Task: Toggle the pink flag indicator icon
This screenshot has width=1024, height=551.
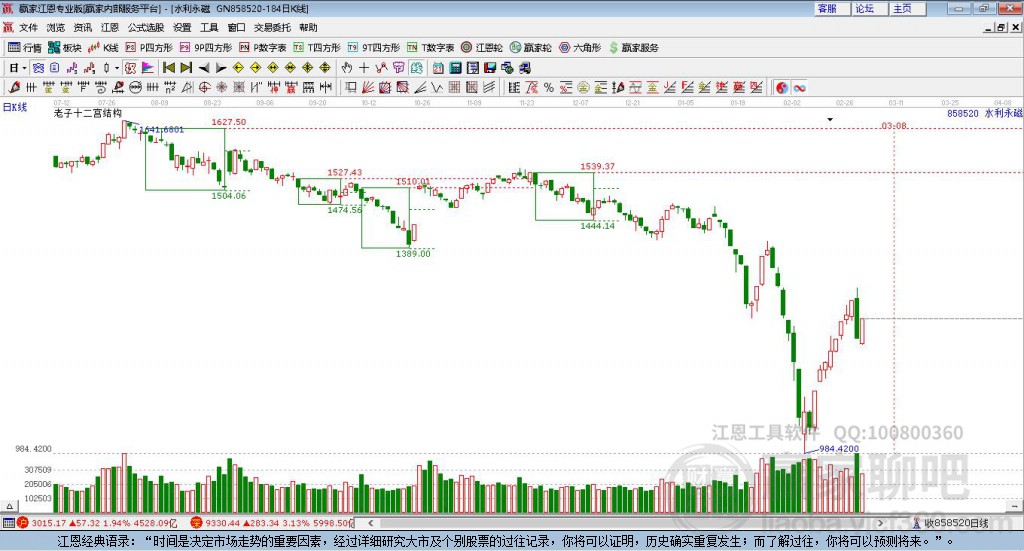Action: pyautogui.click(x=148, y=68)
